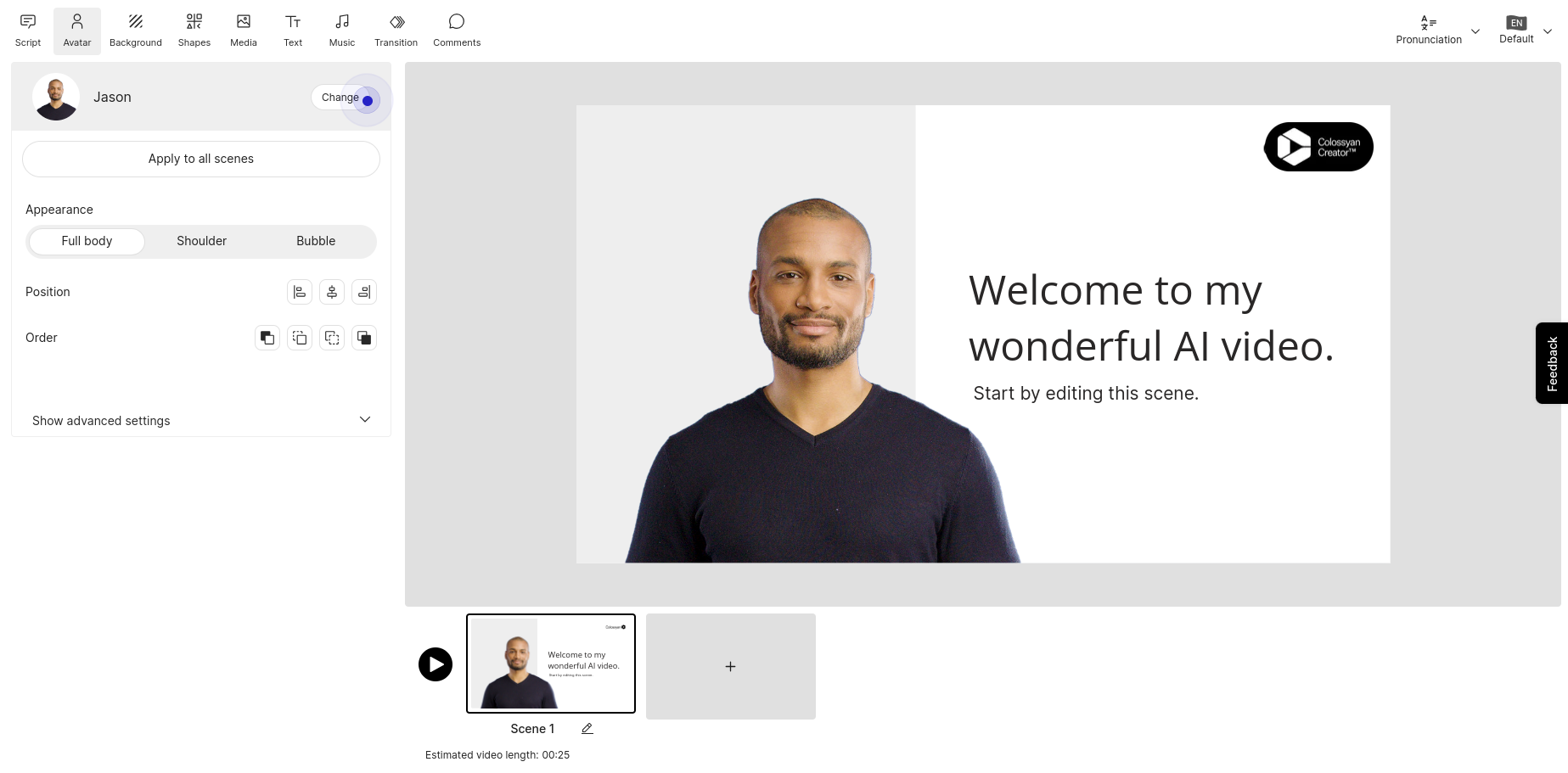1568x773 pixels.
Task: Open the Shapes panel
Action: (194, 31)
